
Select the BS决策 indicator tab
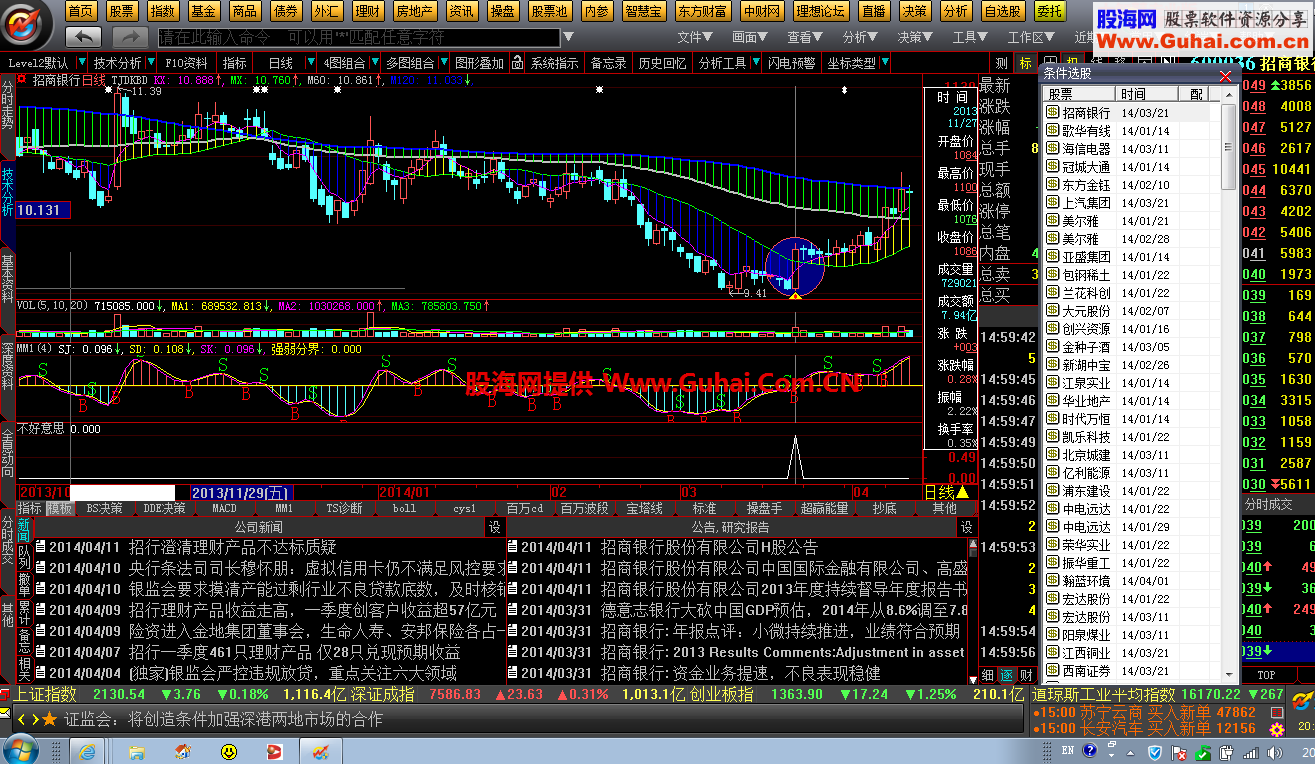click(104, 508)
